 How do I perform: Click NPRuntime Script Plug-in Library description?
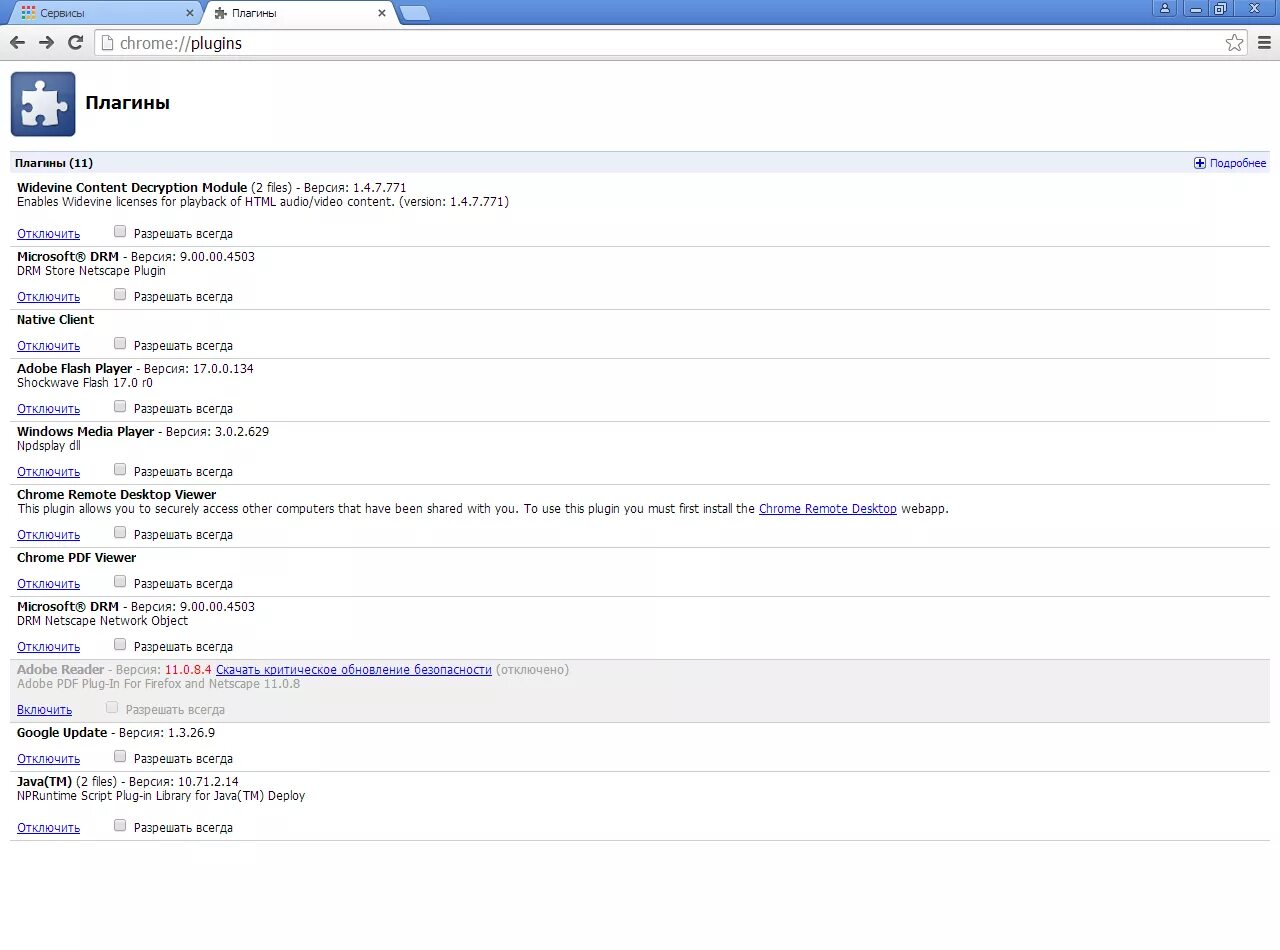pyautogui.click(x=161, y=796)
